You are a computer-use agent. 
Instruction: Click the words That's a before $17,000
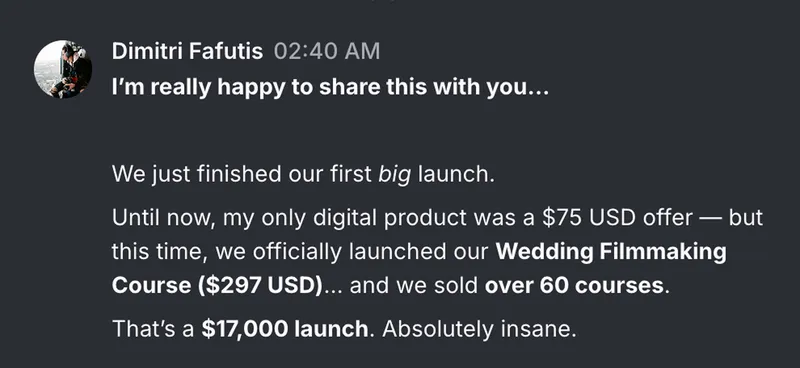(153, 329)
